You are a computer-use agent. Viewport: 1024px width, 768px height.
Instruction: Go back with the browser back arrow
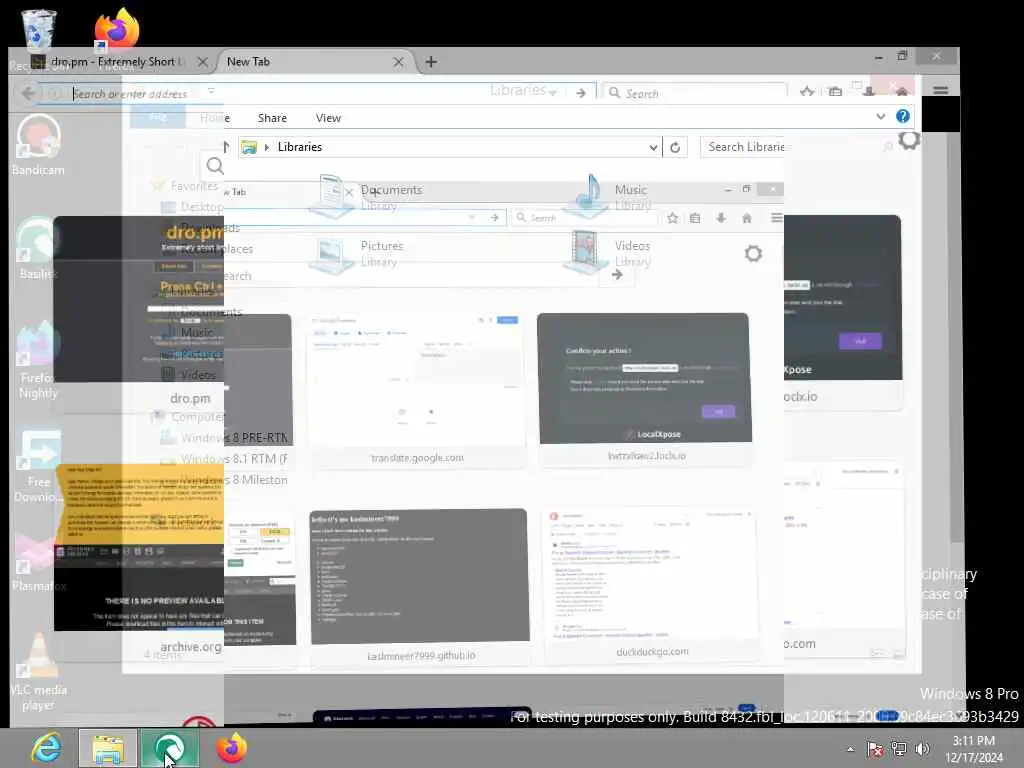[28, 93]
